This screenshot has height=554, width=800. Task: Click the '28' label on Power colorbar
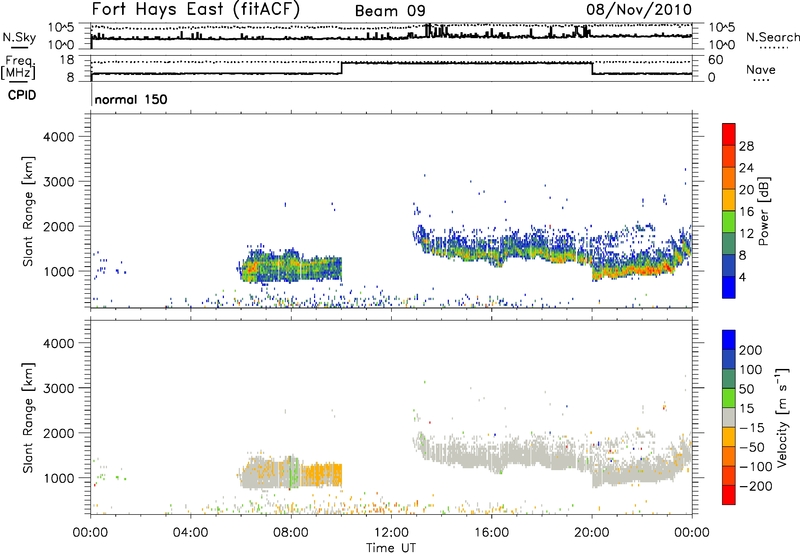pos(746,146)
